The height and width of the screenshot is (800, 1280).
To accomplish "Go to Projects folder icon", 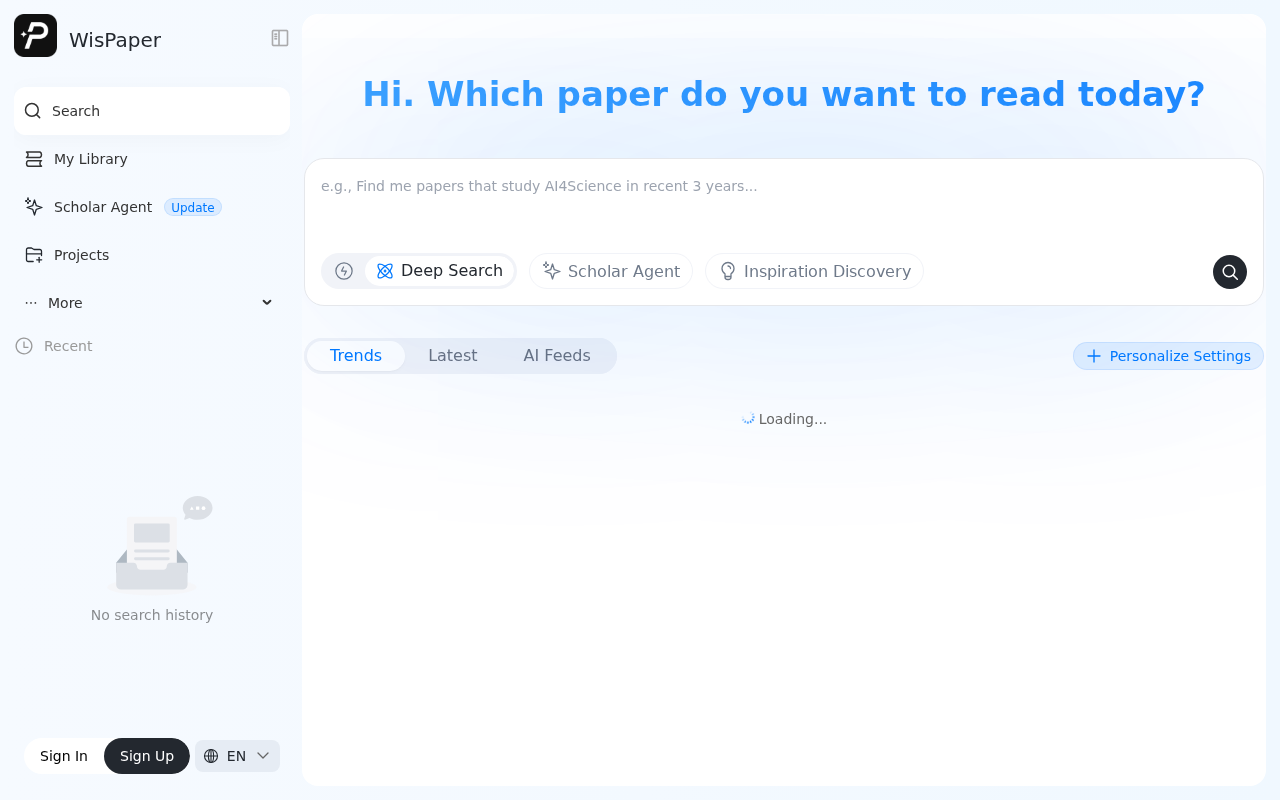I will [x=34, y=255].
